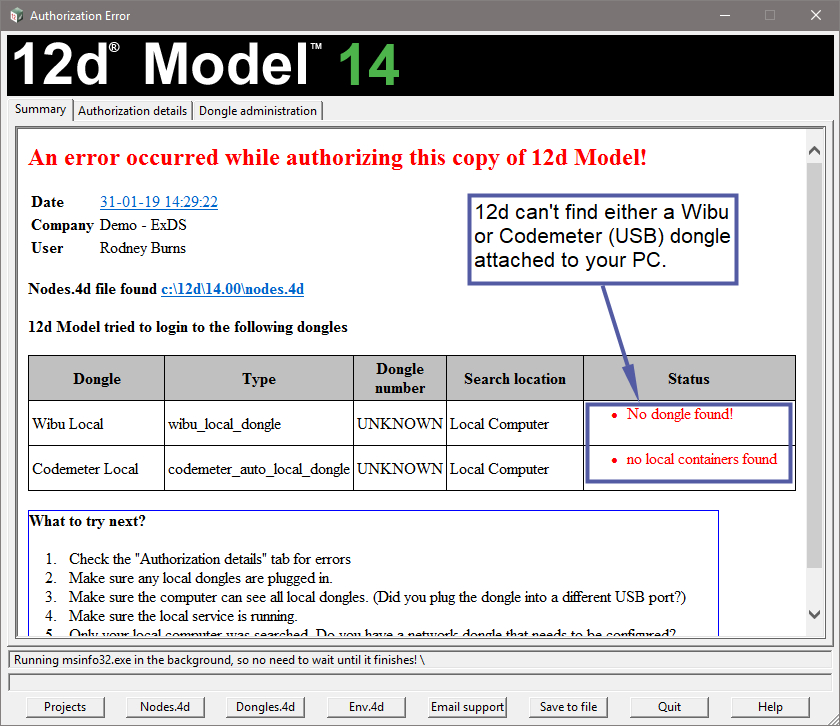
Task: Click the empty progress bar below status message
Action: click(420, 683)
